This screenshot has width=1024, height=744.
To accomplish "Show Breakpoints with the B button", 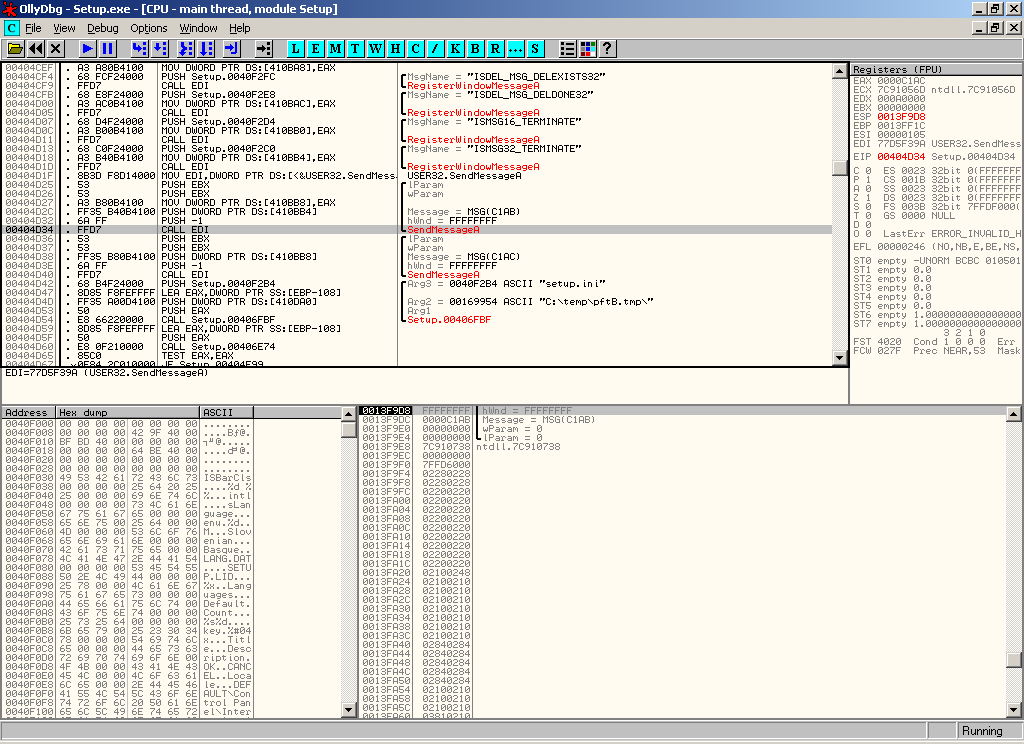I will pos(475,49).
